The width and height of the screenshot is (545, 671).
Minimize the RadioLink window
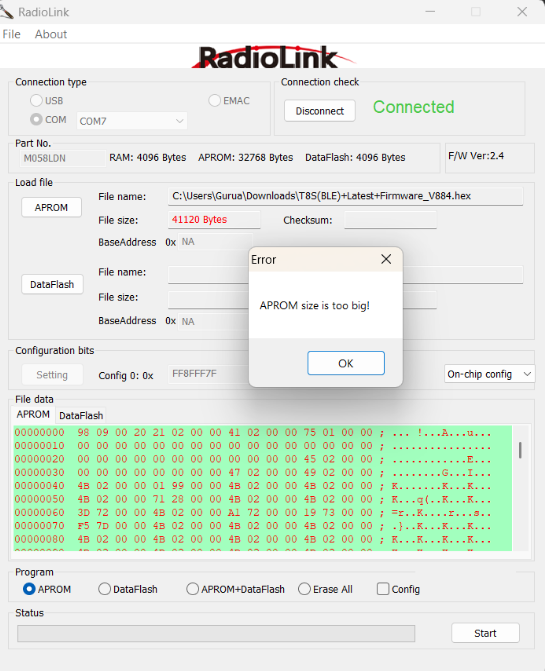coord(430,12)
